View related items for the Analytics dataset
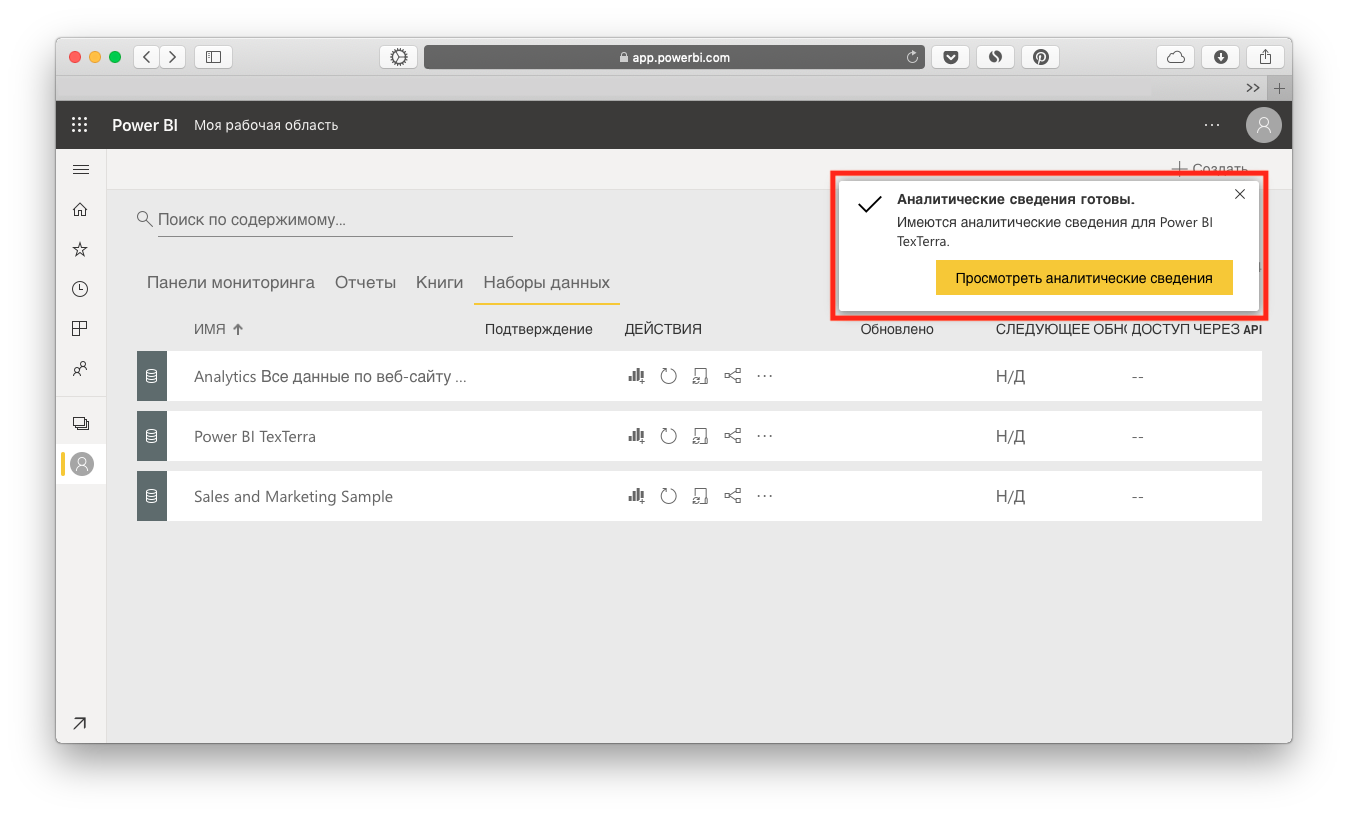 point(733,376)
